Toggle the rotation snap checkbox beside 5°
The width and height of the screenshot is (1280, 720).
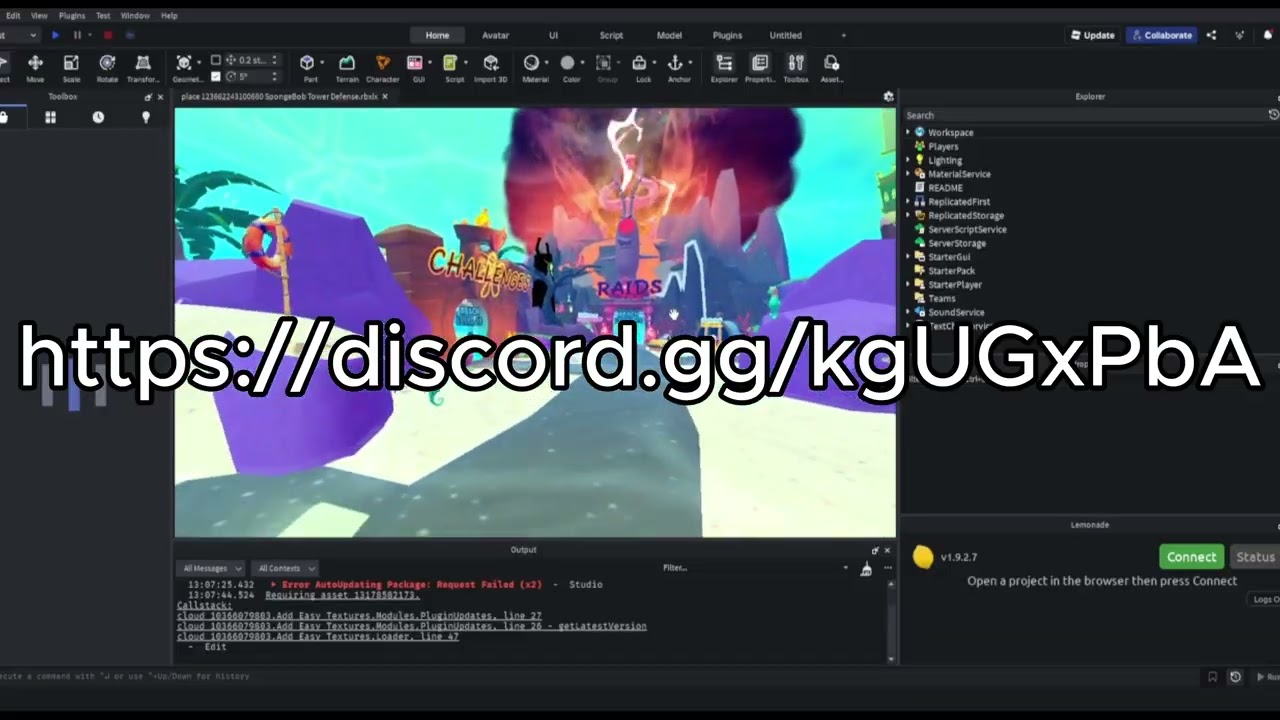tap(216, 76)
